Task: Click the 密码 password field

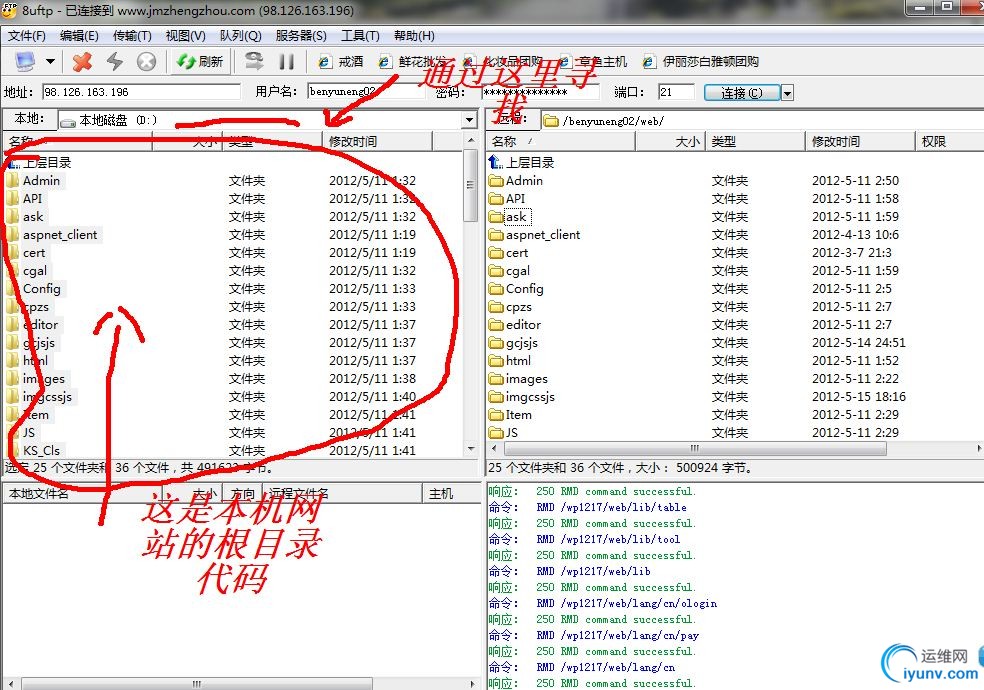Action: tap(540, 92)
